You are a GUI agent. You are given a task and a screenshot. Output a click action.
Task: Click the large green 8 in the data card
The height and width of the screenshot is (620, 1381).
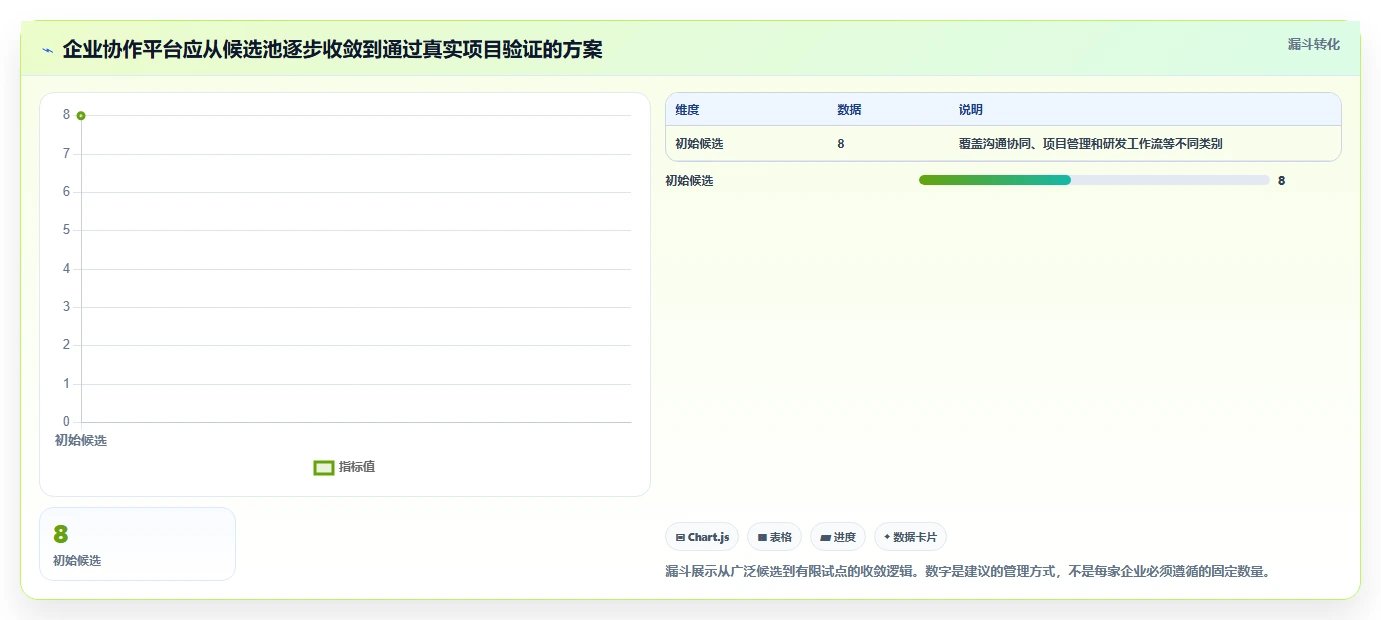tap(60, 535)
